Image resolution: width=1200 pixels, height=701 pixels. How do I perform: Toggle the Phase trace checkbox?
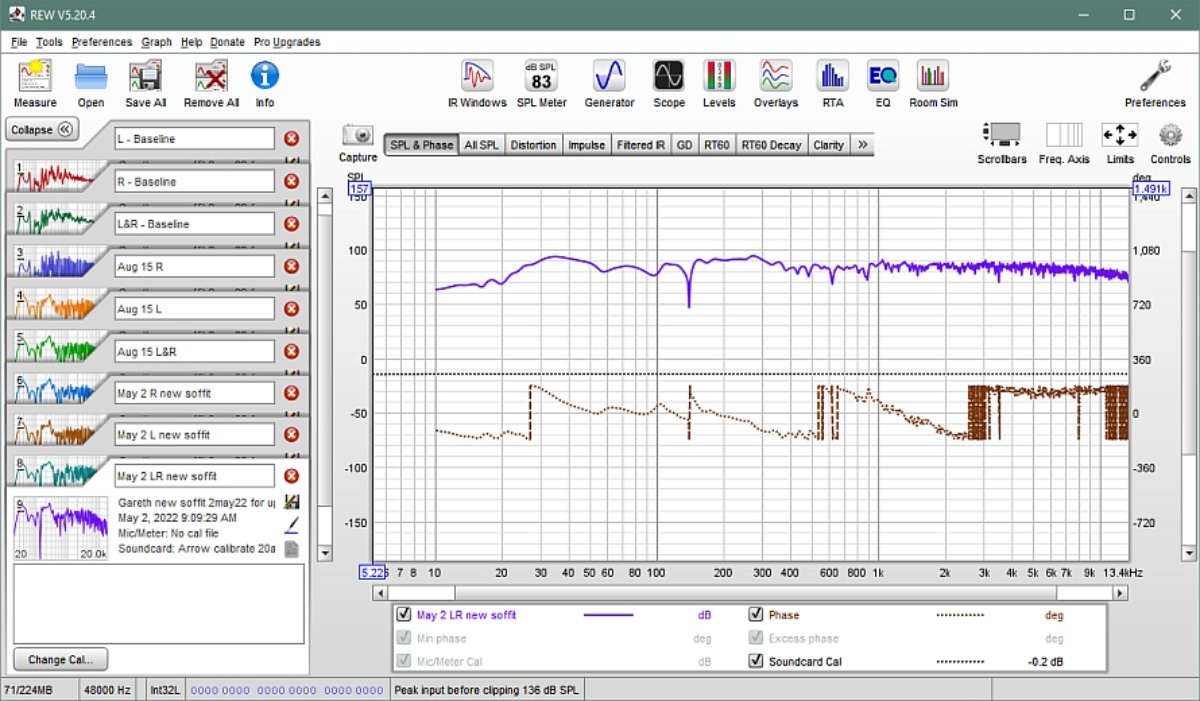(756, 615)
